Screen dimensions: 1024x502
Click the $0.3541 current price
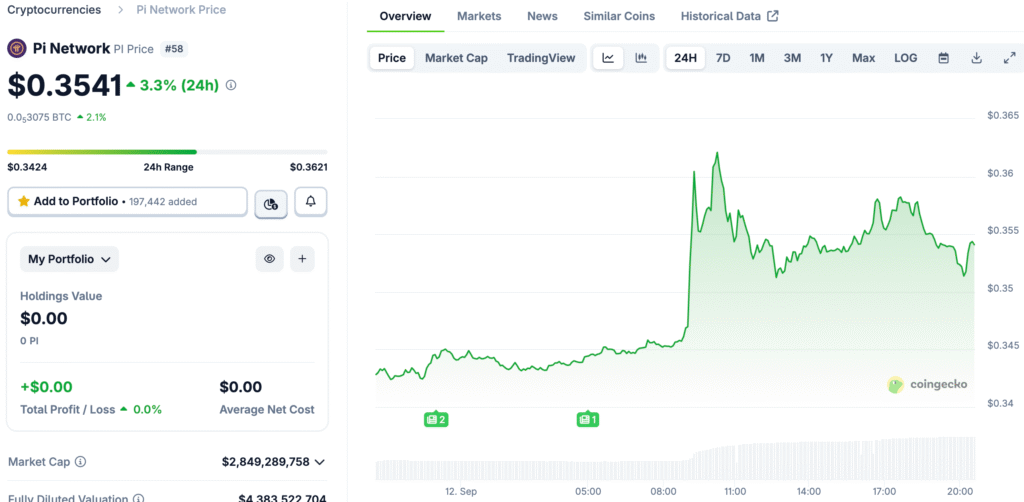(65, 86)
